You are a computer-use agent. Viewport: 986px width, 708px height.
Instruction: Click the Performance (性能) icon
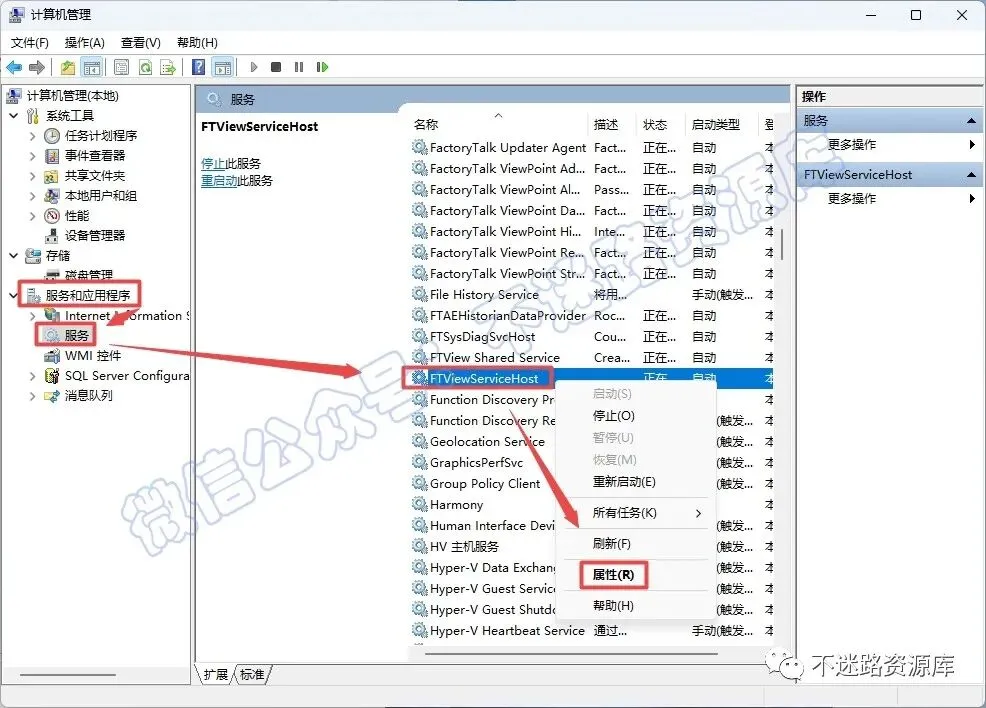(x=52, y=216)
